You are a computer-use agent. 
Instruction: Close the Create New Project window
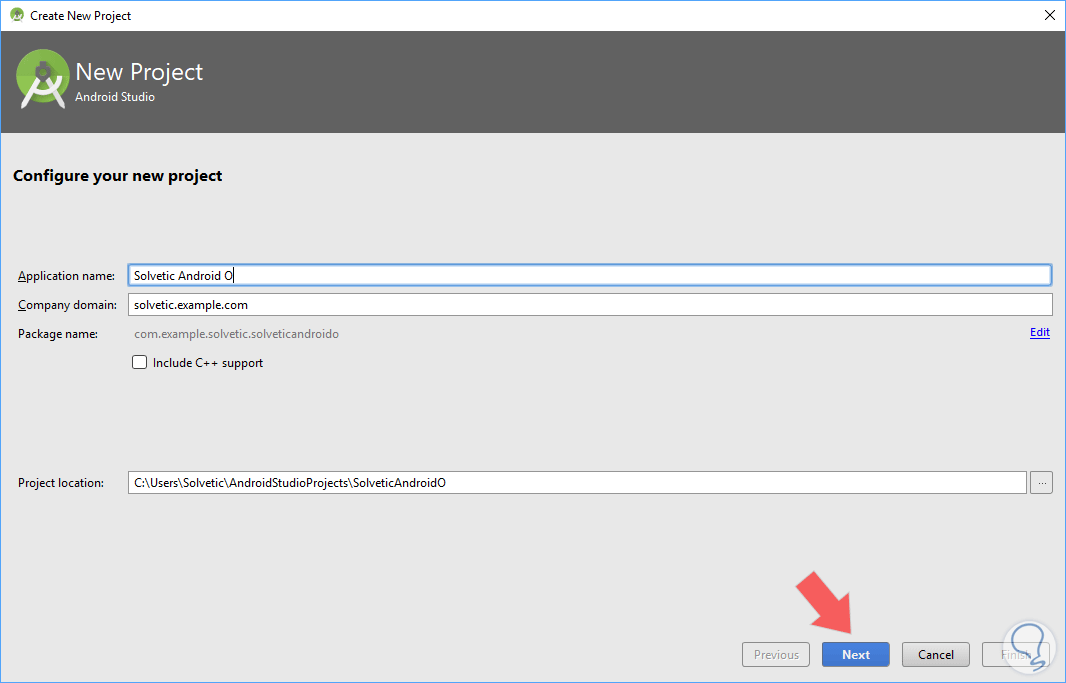(x=1049, y=15)
